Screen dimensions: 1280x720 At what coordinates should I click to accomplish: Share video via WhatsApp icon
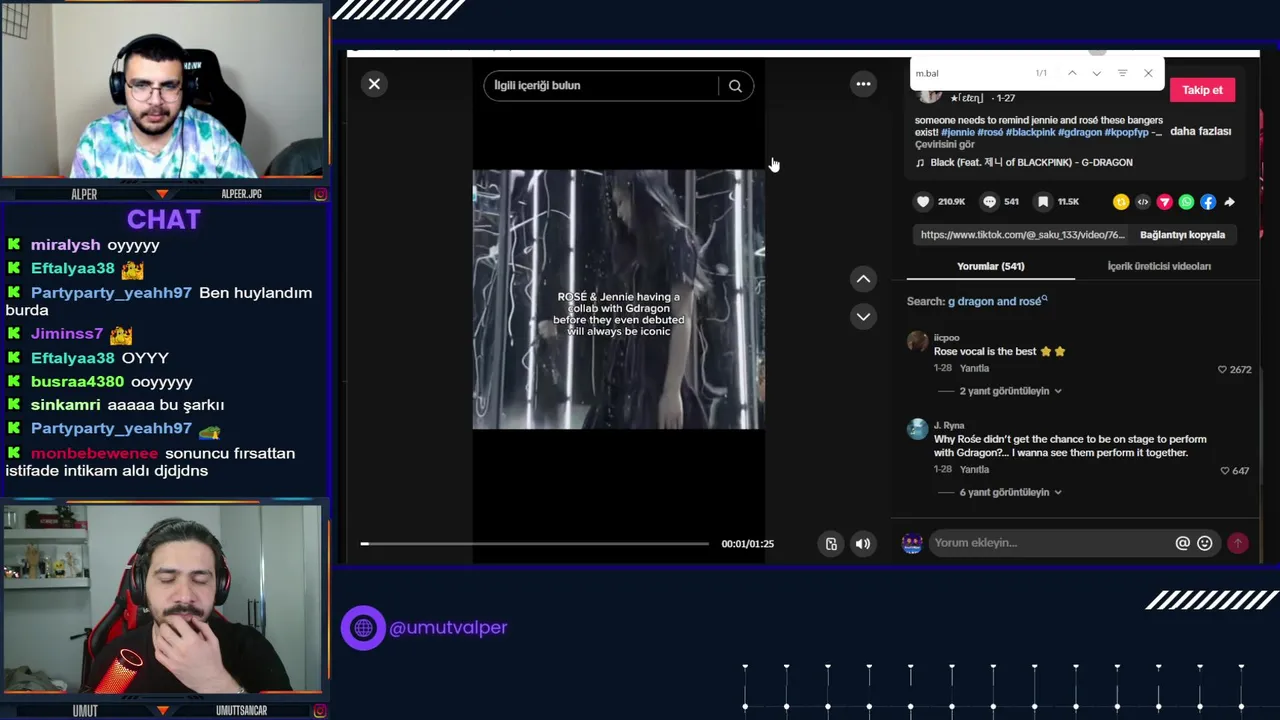[x=1186, y=202]
